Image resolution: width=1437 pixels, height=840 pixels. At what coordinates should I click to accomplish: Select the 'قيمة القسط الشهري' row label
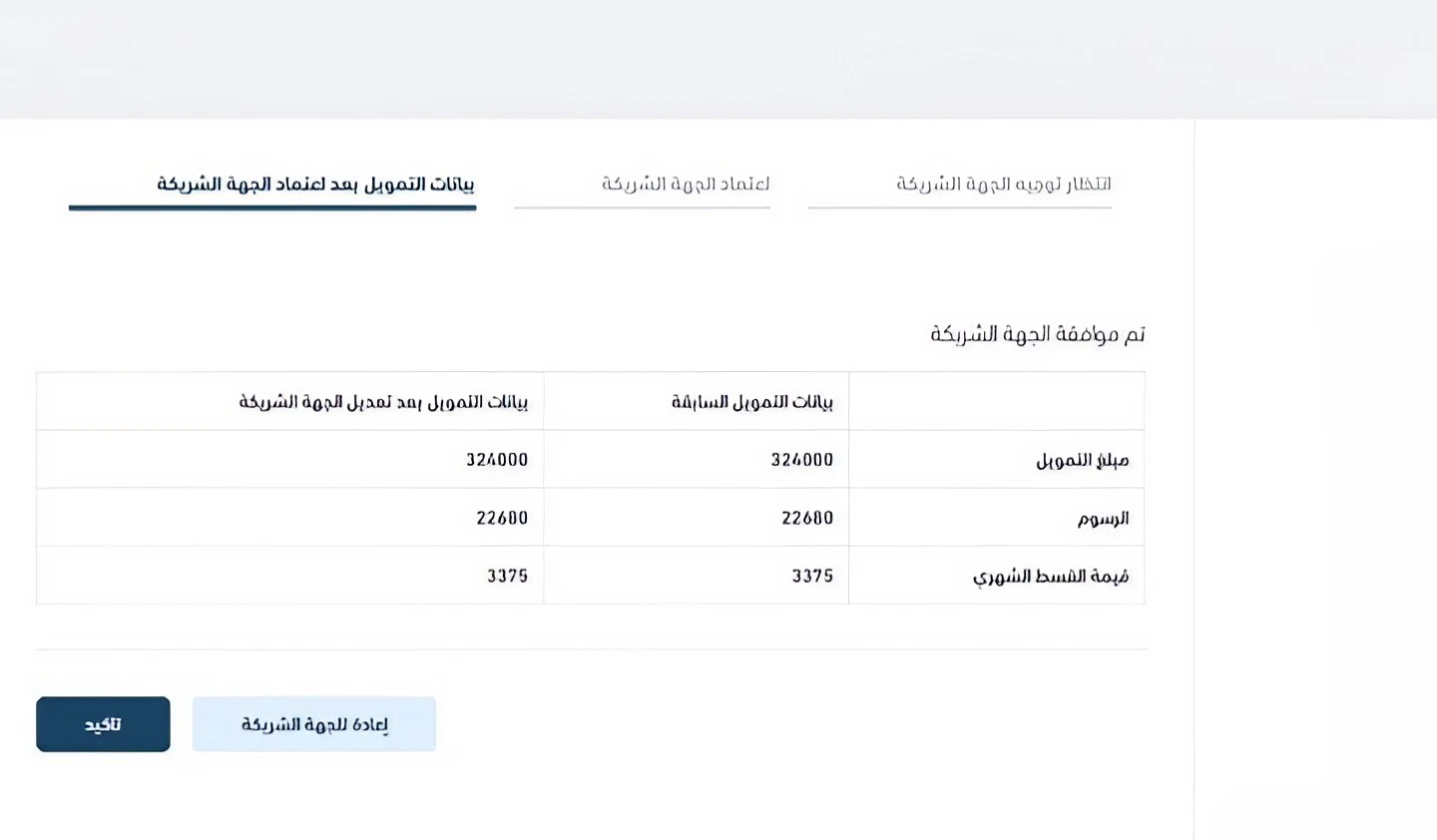(x=1051, y=577)
